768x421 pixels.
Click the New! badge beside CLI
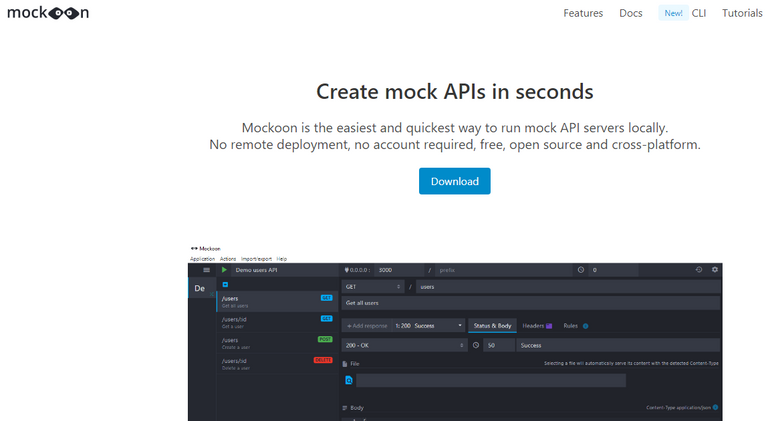(673, 13)
